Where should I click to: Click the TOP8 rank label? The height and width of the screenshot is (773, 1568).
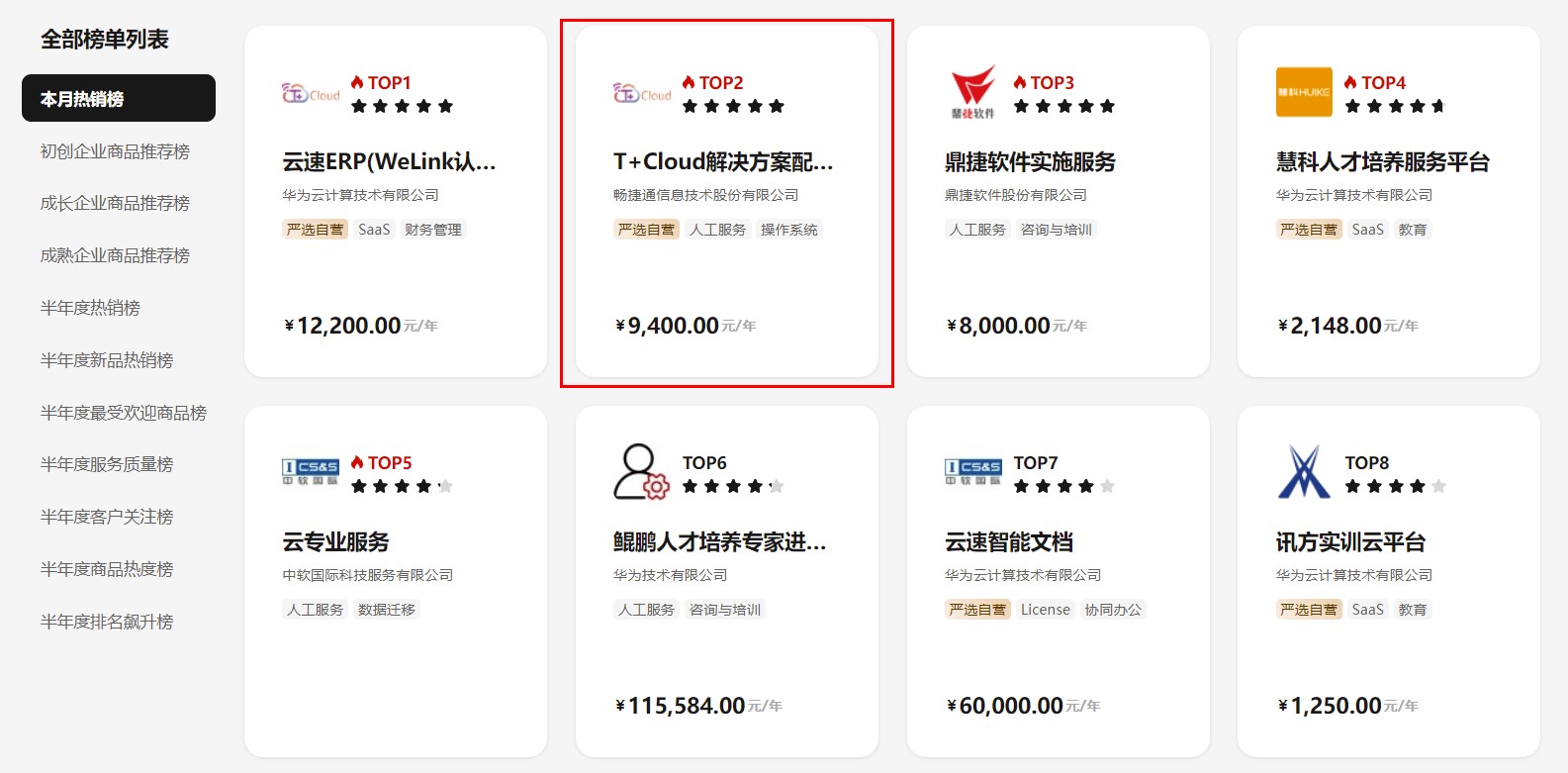click(x=1367, y=462)
